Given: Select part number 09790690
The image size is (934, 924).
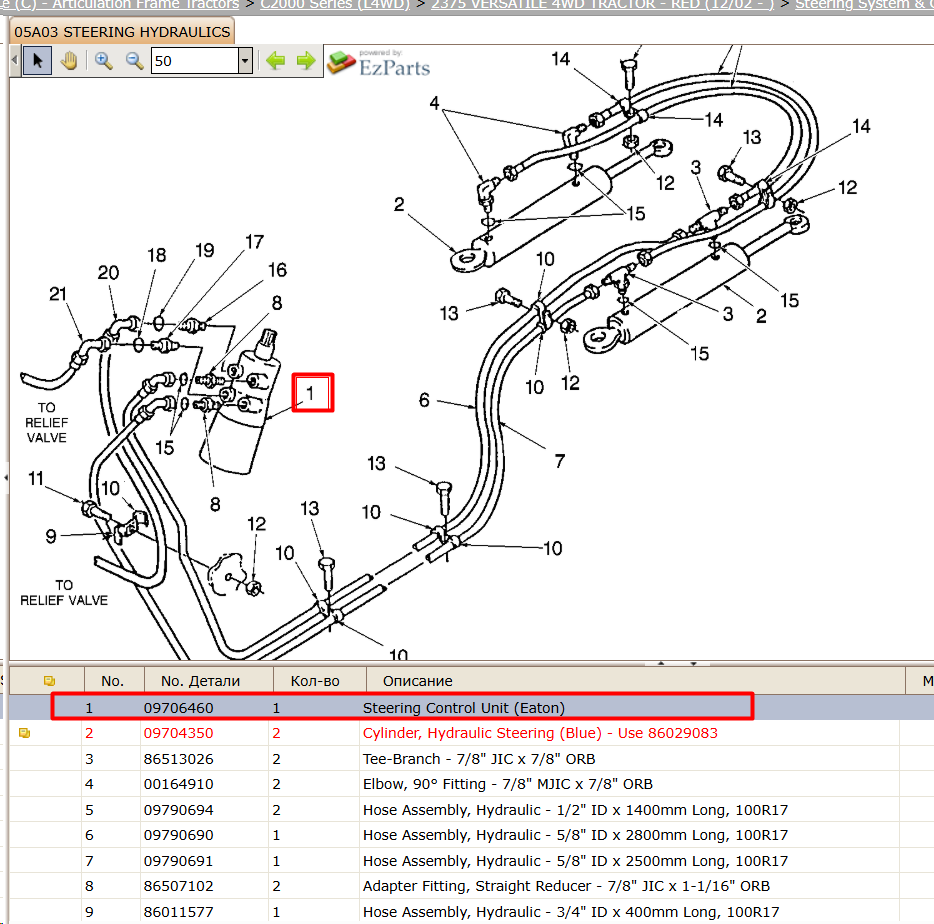Looking at the screenshot, I should point(178,835).
